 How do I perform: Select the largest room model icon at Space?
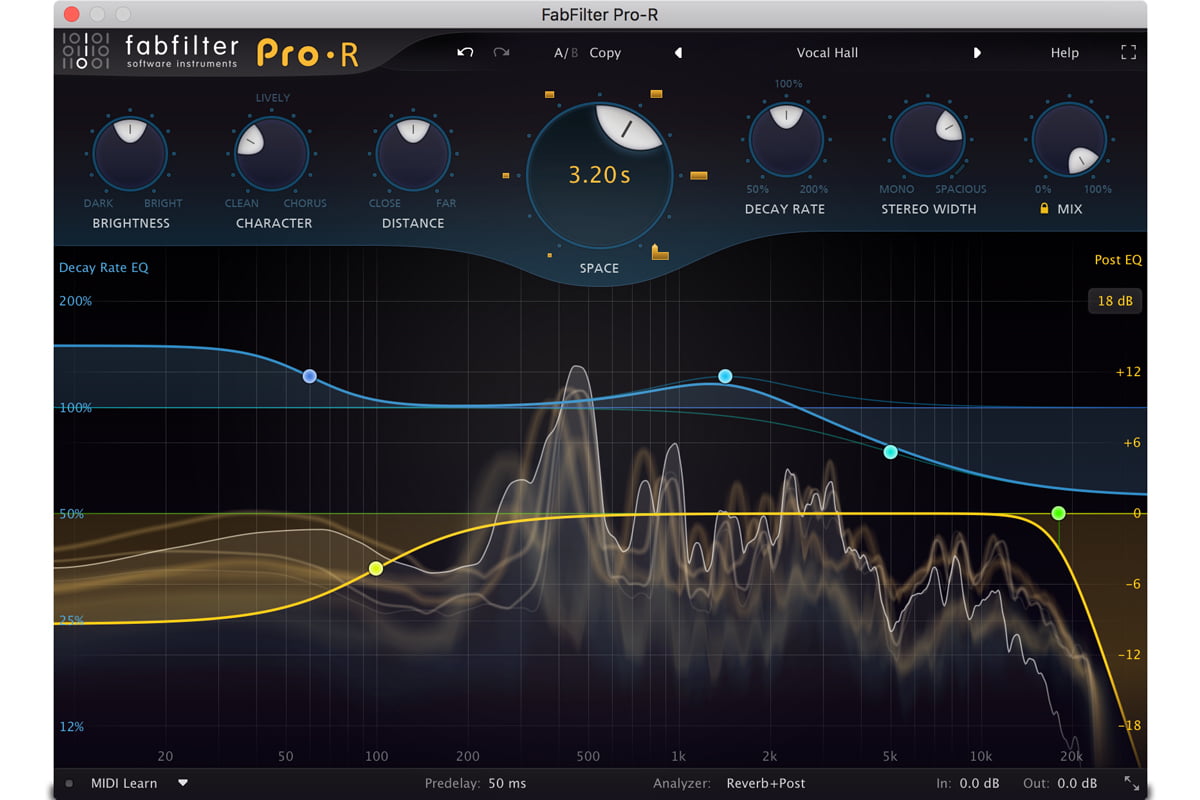(x=660, y=252)
